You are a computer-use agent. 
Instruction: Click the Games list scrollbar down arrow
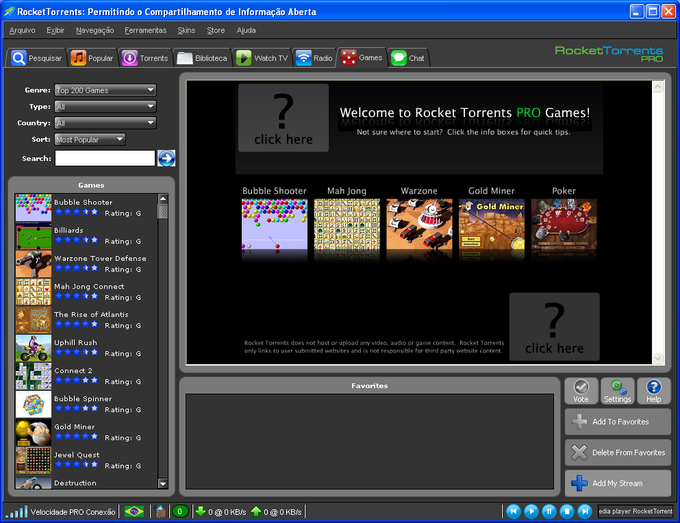click(163, 484)
